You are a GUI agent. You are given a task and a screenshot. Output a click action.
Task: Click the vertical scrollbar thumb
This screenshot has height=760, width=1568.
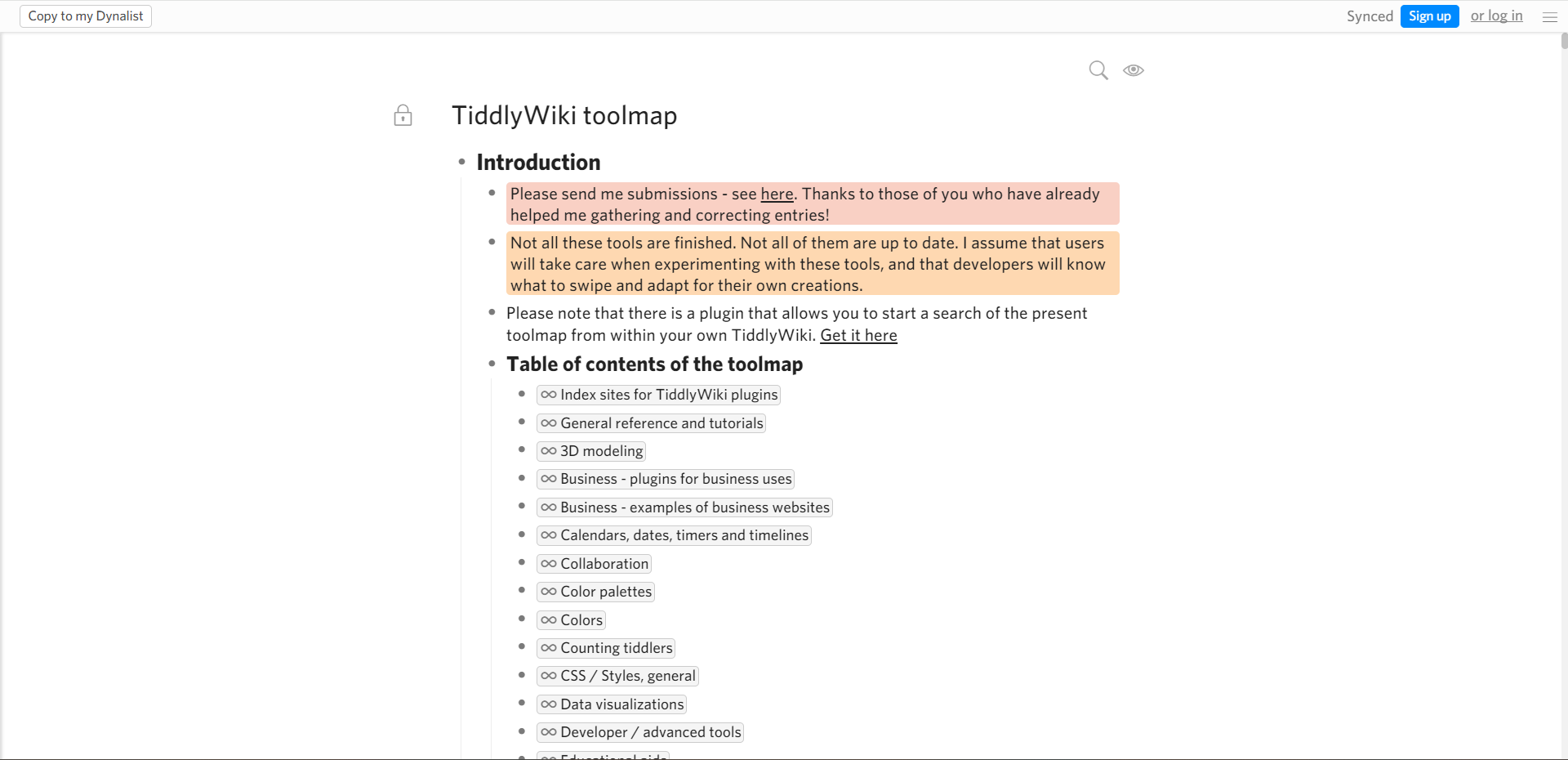tap(1564, 41)
